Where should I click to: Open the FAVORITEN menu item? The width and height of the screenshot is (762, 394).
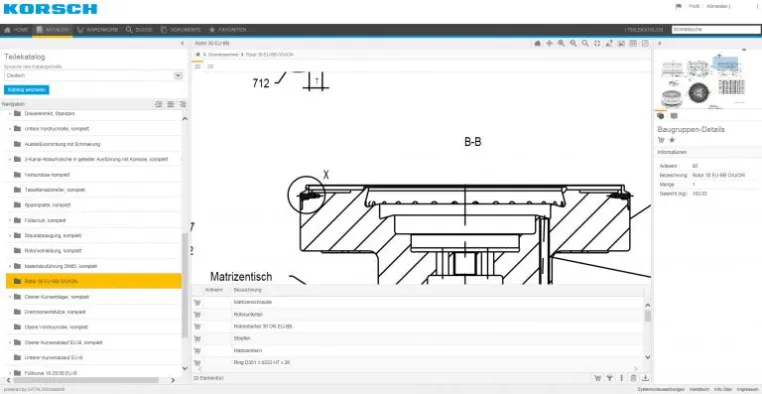point(227,30)
